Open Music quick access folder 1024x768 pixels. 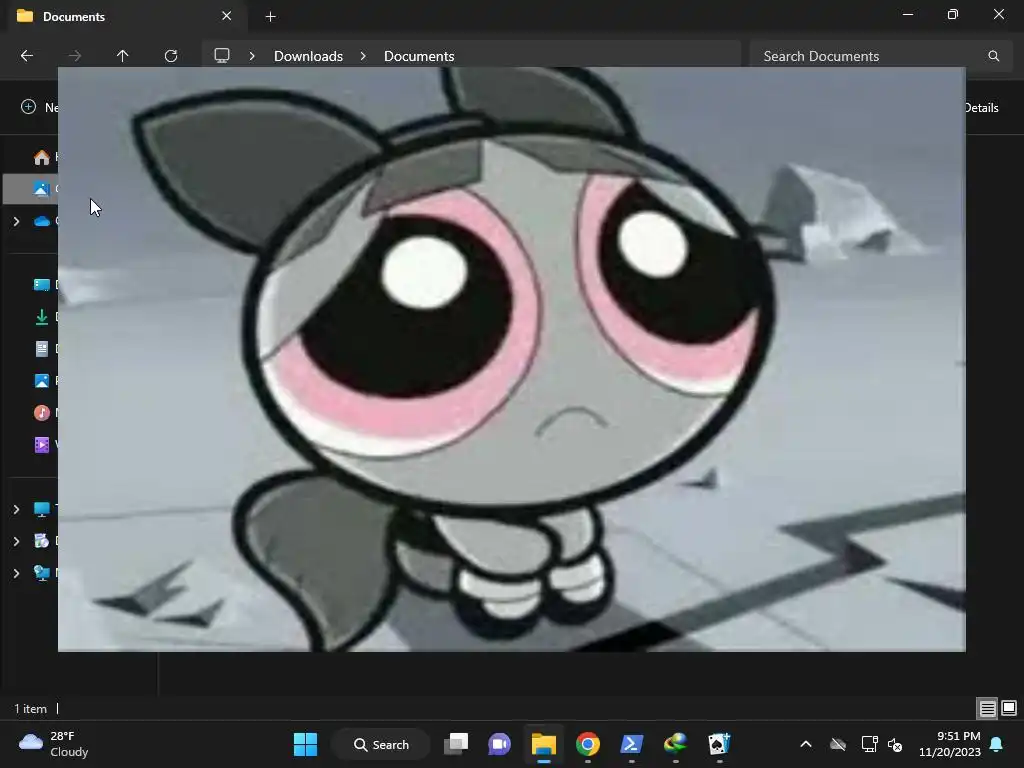(42, 413)
